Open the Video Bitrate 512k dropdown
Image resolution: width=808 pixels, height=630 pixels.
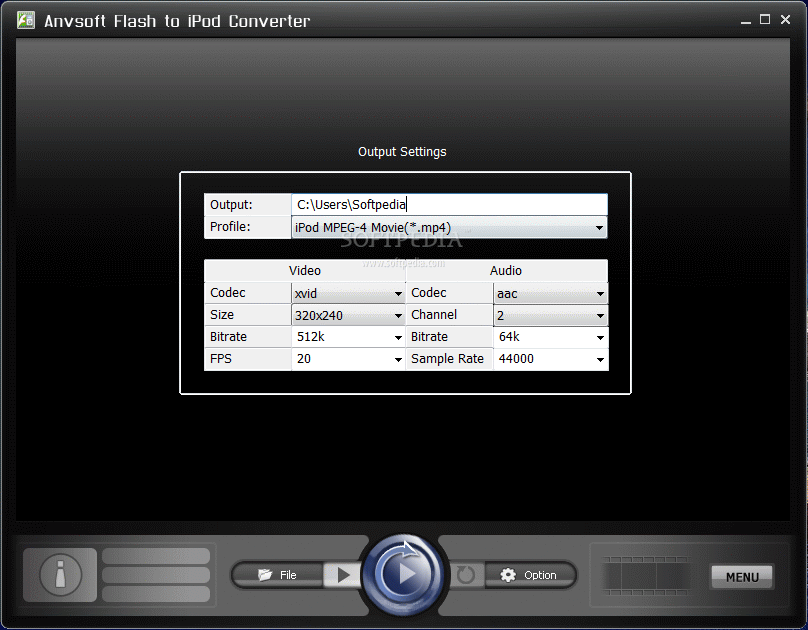click(348, 337)
